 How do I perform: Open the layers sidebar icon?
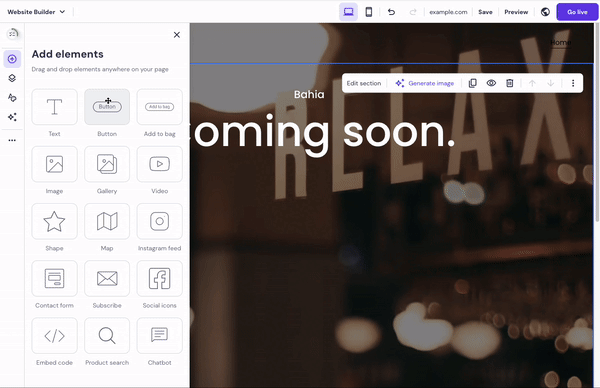tap(12, 78)
